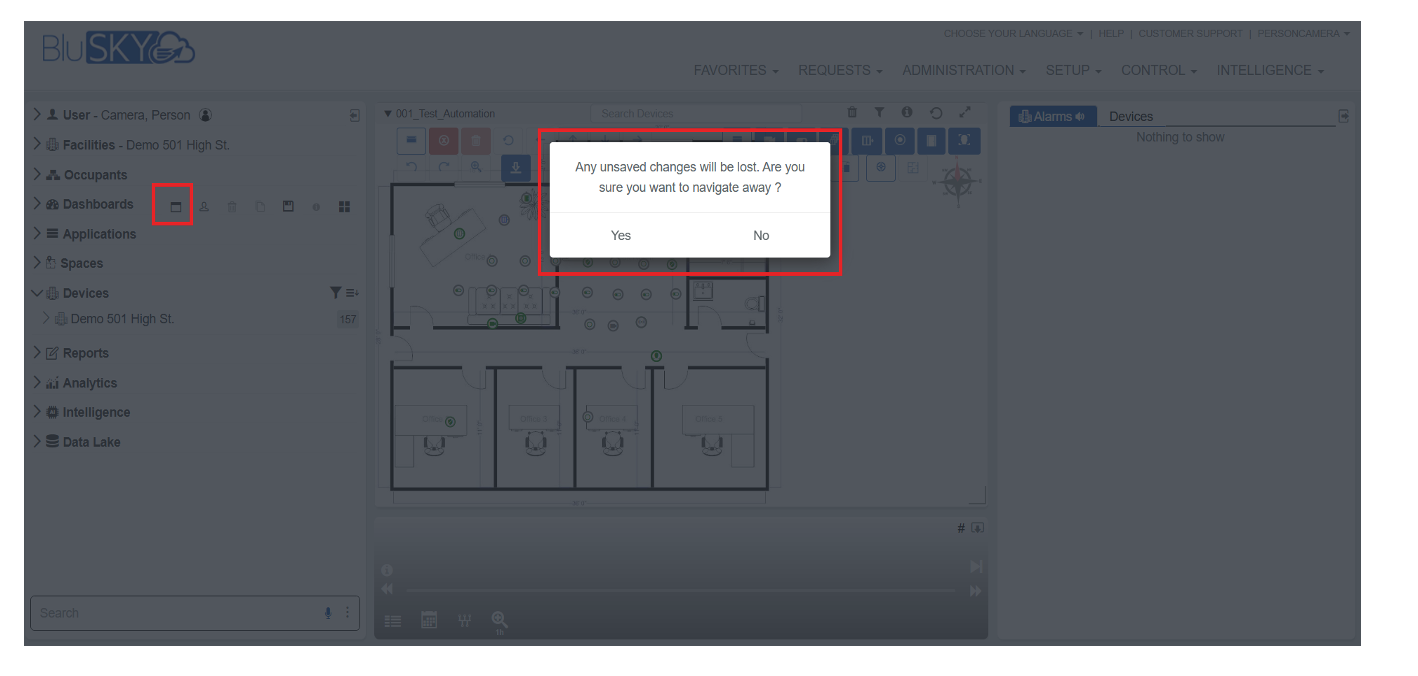Expand Demo 501 High St. device node
1418x676 pixels.
point(46,319)
